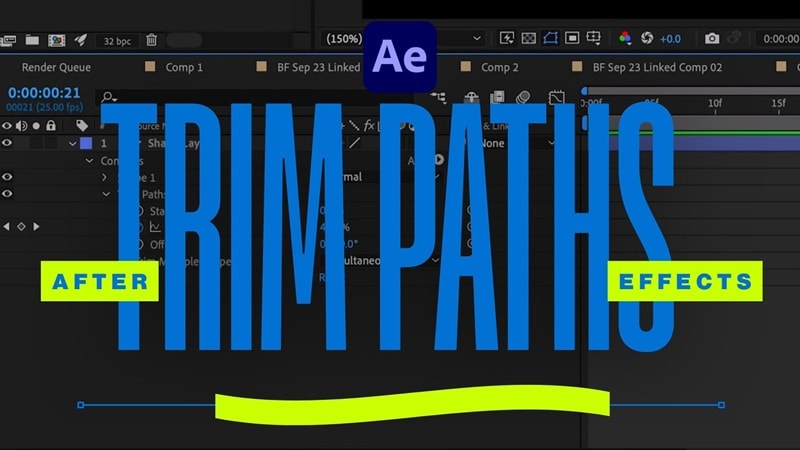Collapse the Trim Paths group

click(106, 194)
